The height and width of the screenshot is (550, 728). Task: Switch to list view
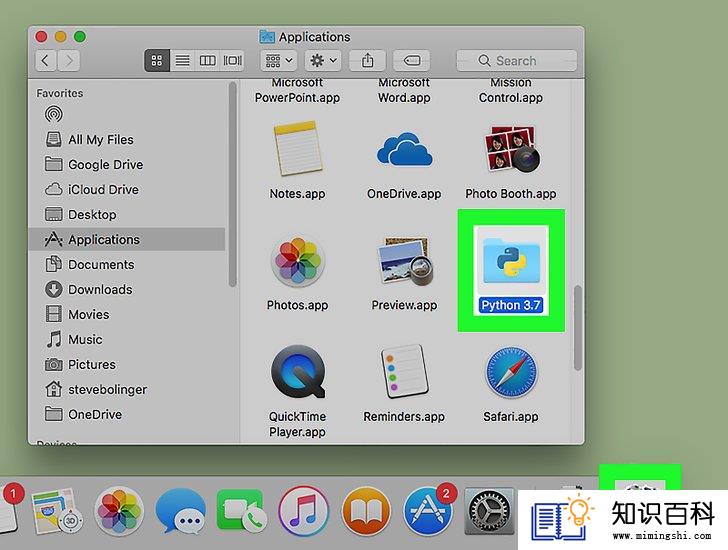click(x=182, y=61)
